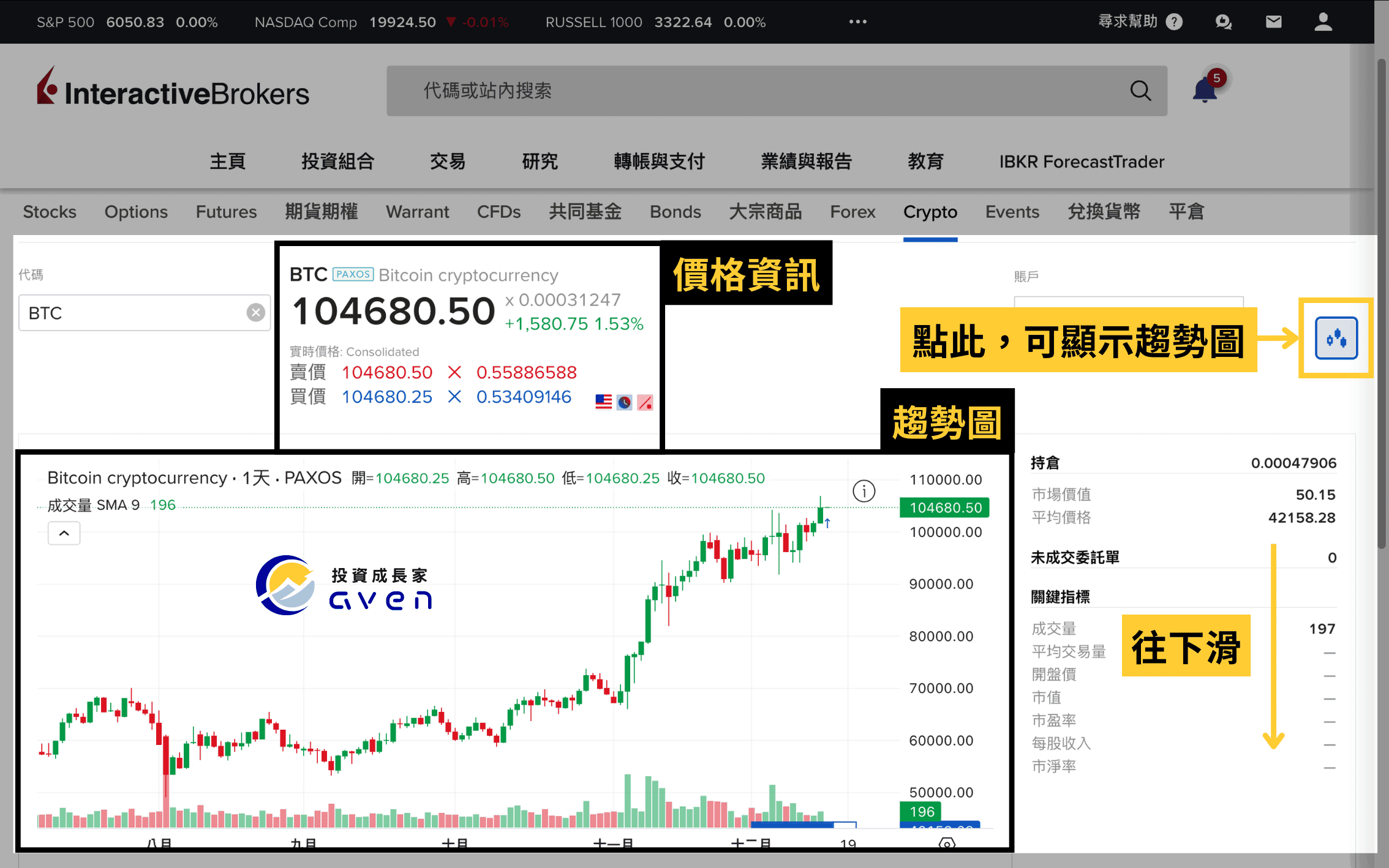Click the 成交量 SMA 9 indicator label
The height and width of the screenshot is (868, 1389).
[94, 505]
